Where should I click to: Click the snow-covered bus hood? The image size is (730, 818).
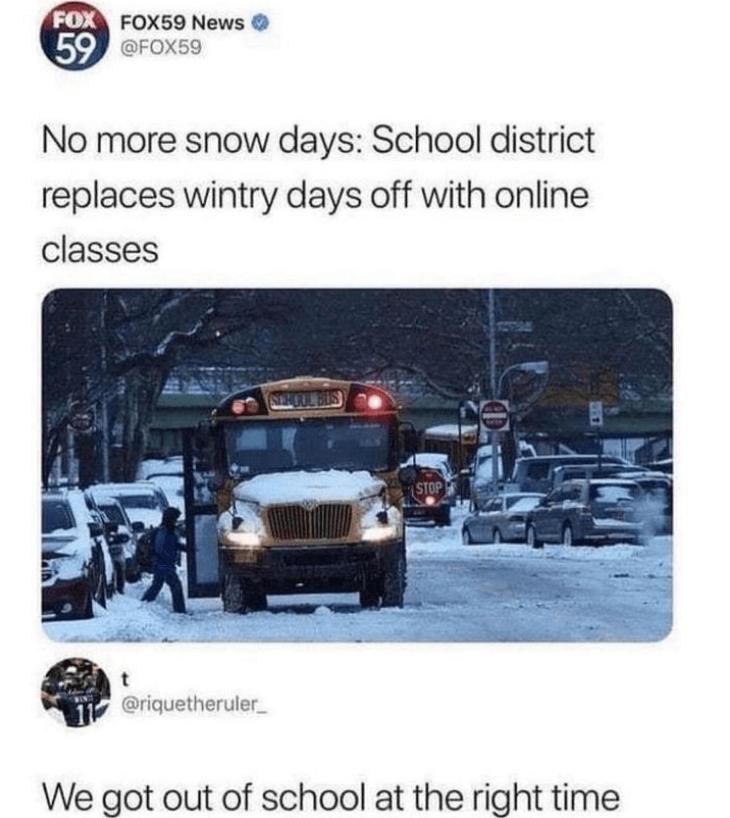308,487
